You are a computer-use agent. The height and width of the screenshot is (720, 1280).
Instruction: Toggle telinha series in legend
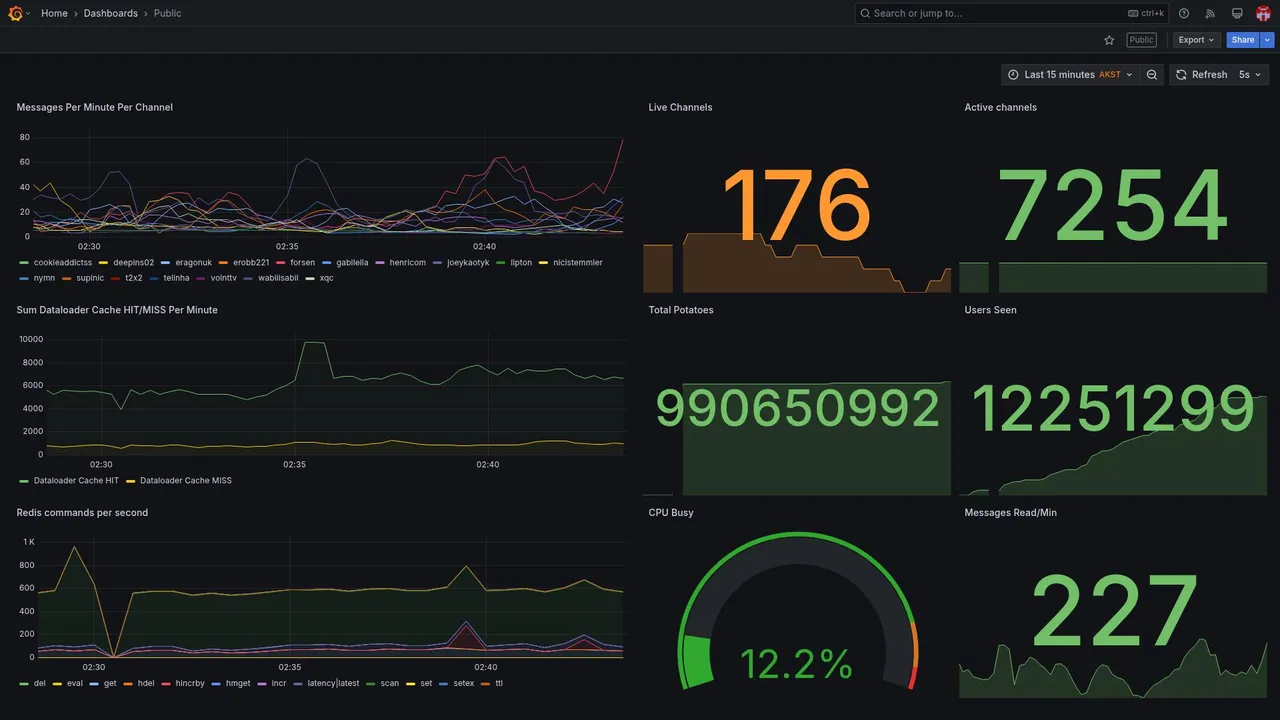click(176, 278)
